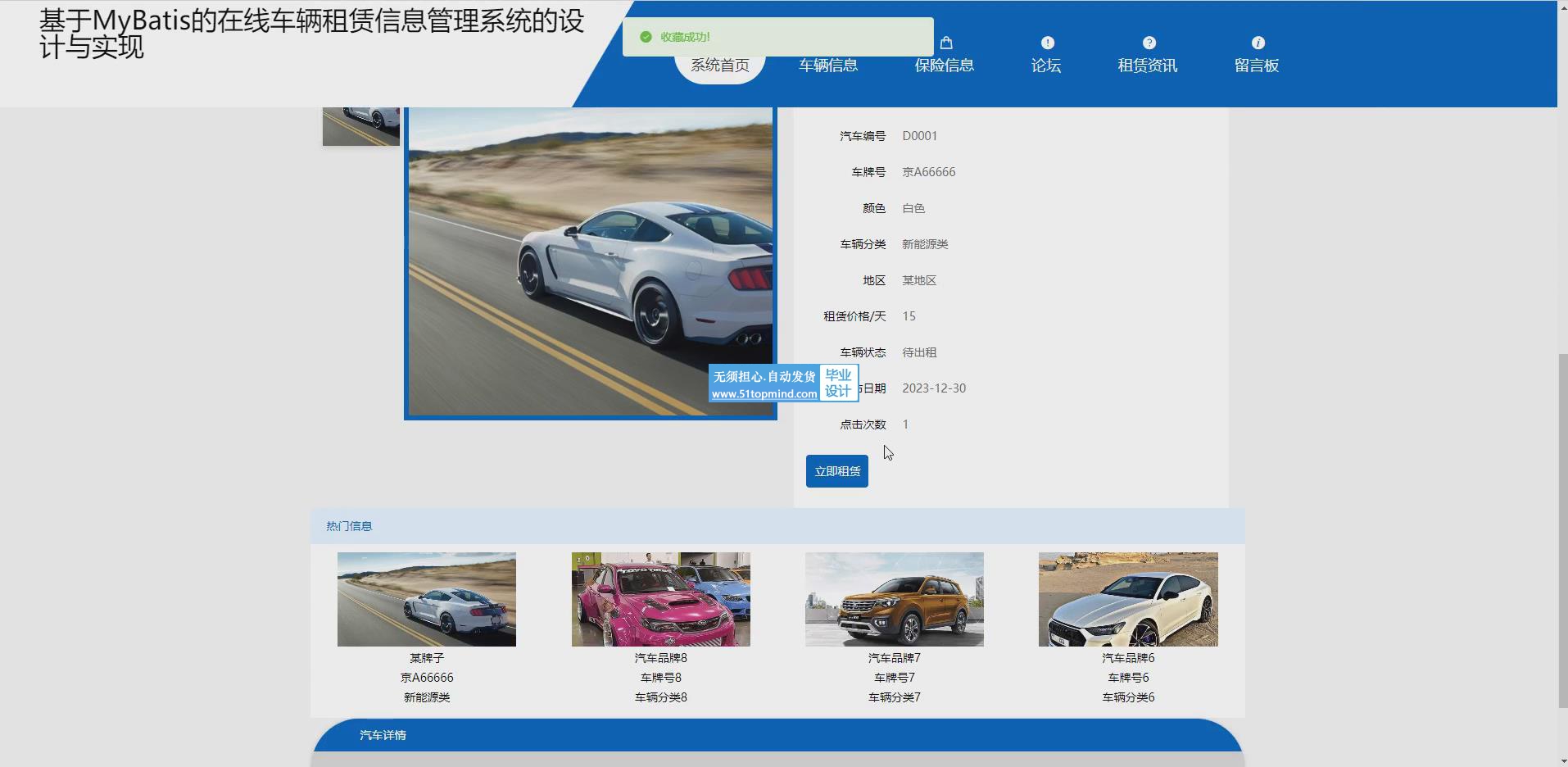The width and height of the screenshot is (1568, 767).
Task: Click the green check icon in 收藏成功 toast
Action: coord(646,37)
